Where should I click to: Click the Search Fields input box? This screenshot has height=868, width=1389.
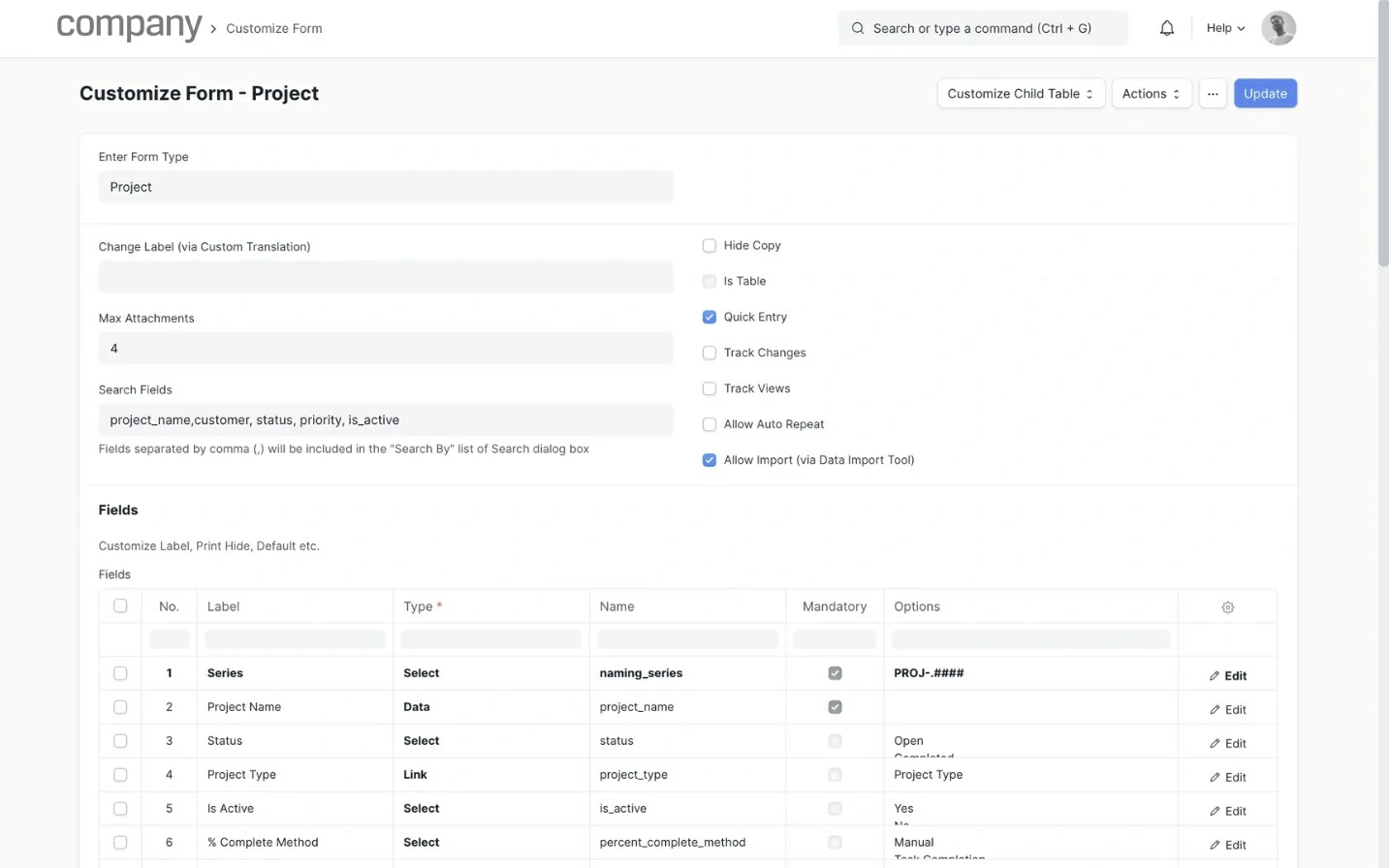click(386, 420)
